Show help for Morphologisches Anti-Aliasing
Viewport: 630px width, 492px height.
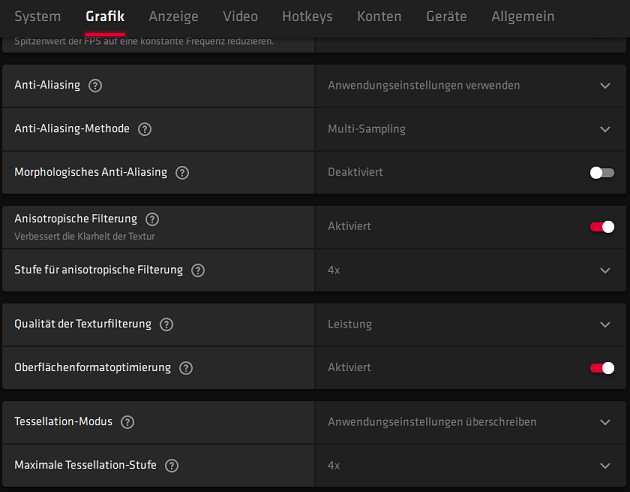(x=182, y=172)
